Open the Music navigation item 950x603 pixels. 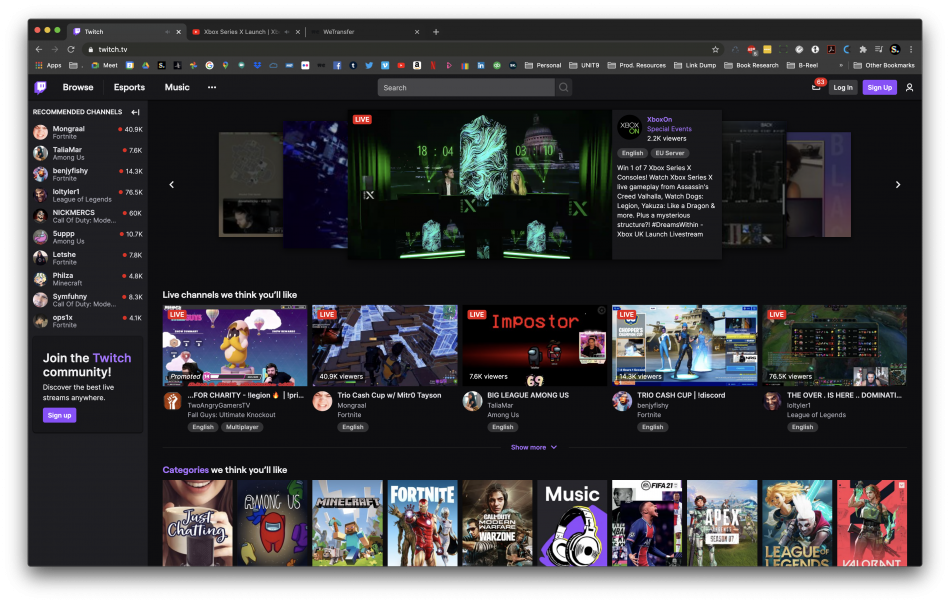[x=177, y=87]
